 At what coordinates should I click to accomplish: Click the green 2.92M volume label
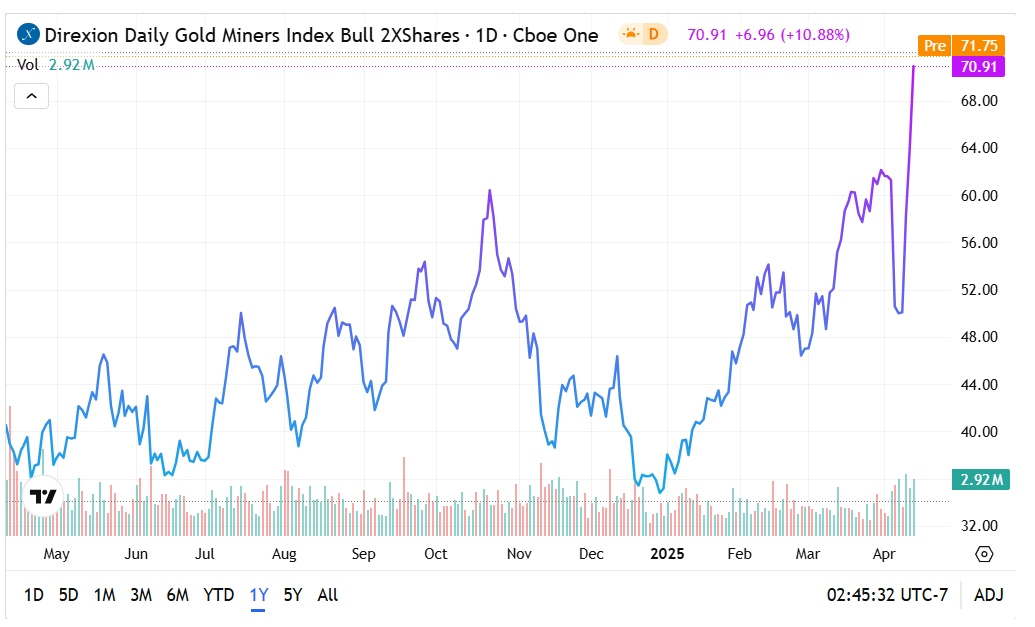click(980, 480)
